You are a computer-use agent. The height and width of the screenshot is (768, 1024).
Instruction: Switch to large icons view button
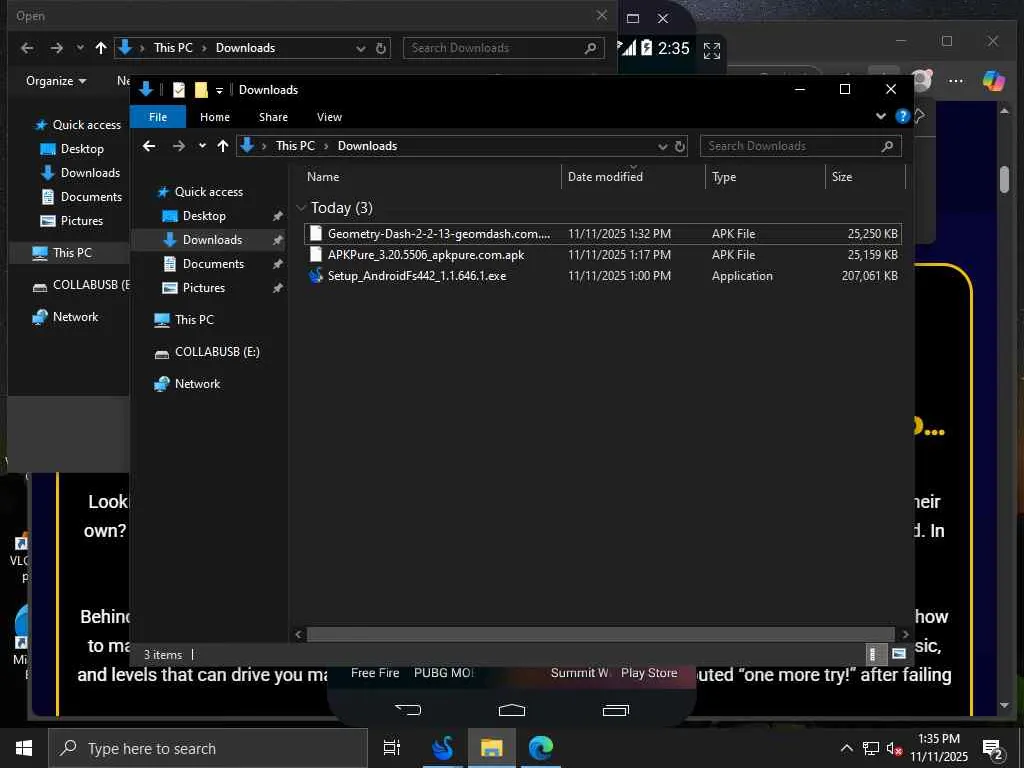tap(899, 654)
